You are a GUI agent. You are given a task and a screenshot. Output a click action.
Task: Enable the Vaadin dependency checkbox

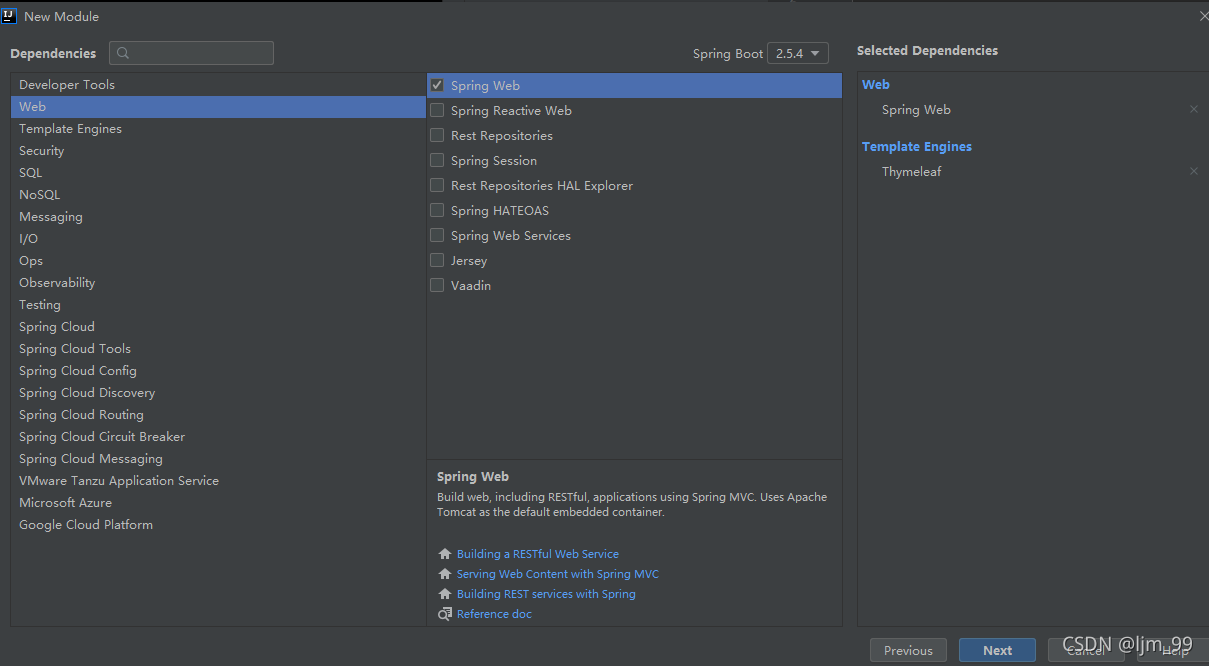pyautogui.click(x=437, y=285)
